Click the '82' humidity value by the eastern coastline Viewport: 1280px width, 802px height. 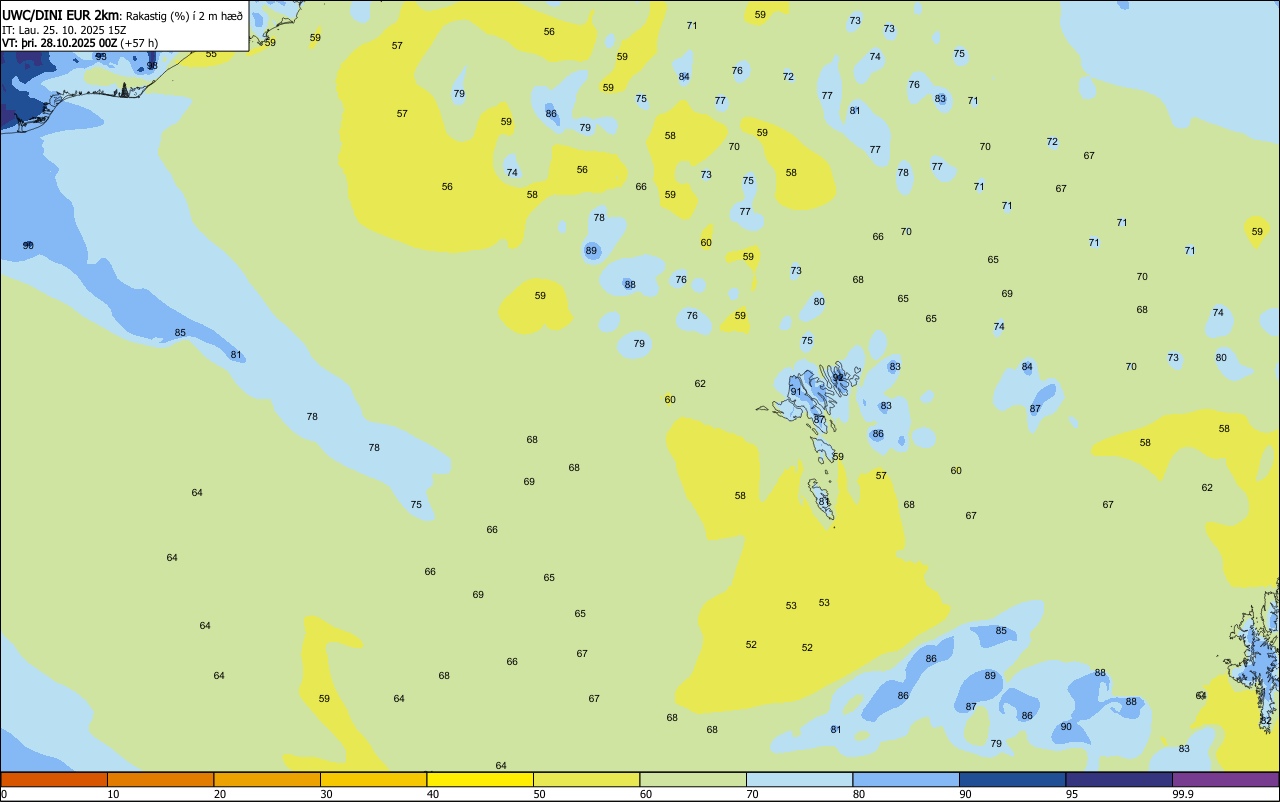coord(1266,721)
